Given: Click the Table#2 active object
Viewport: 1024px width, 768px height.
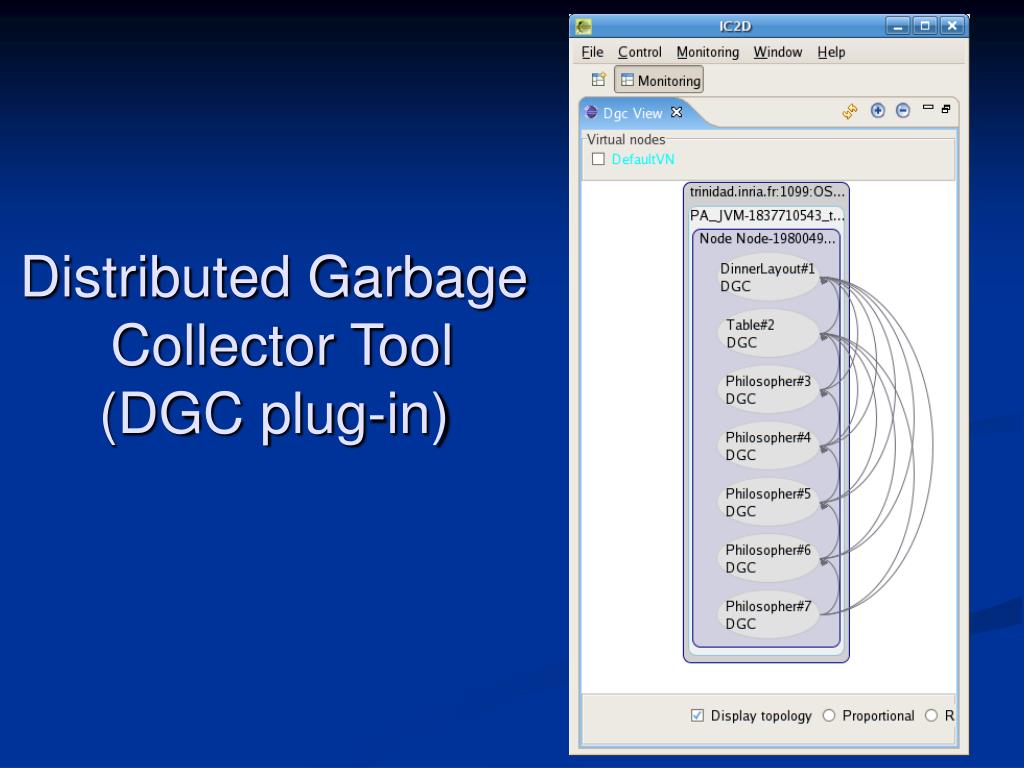Looking at the screenshot, I should 767,333.
